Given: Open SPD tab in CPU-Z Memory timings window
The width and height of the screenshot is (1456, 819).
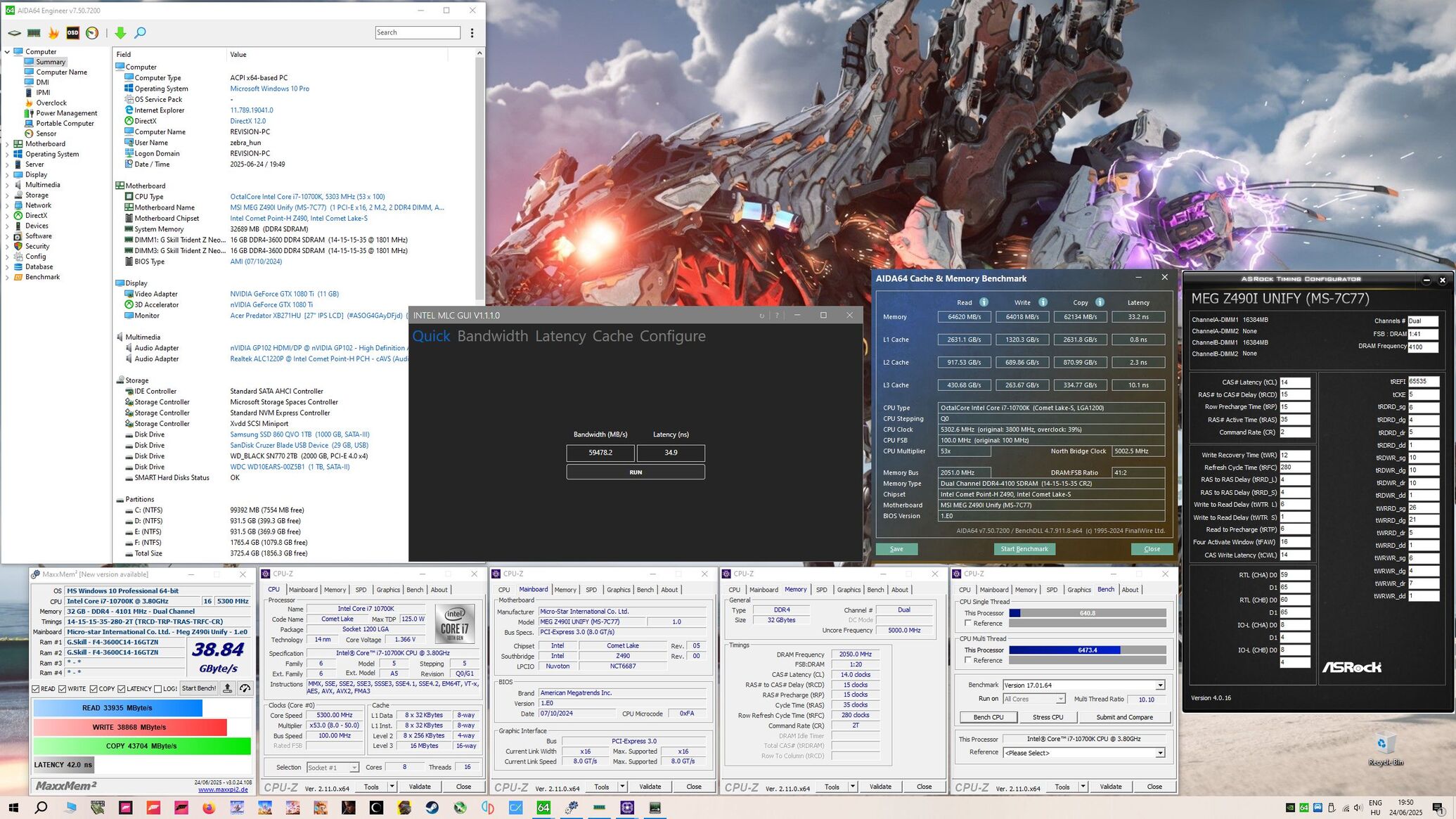Looking at the screenshot, I should click(x=821, y=590).
